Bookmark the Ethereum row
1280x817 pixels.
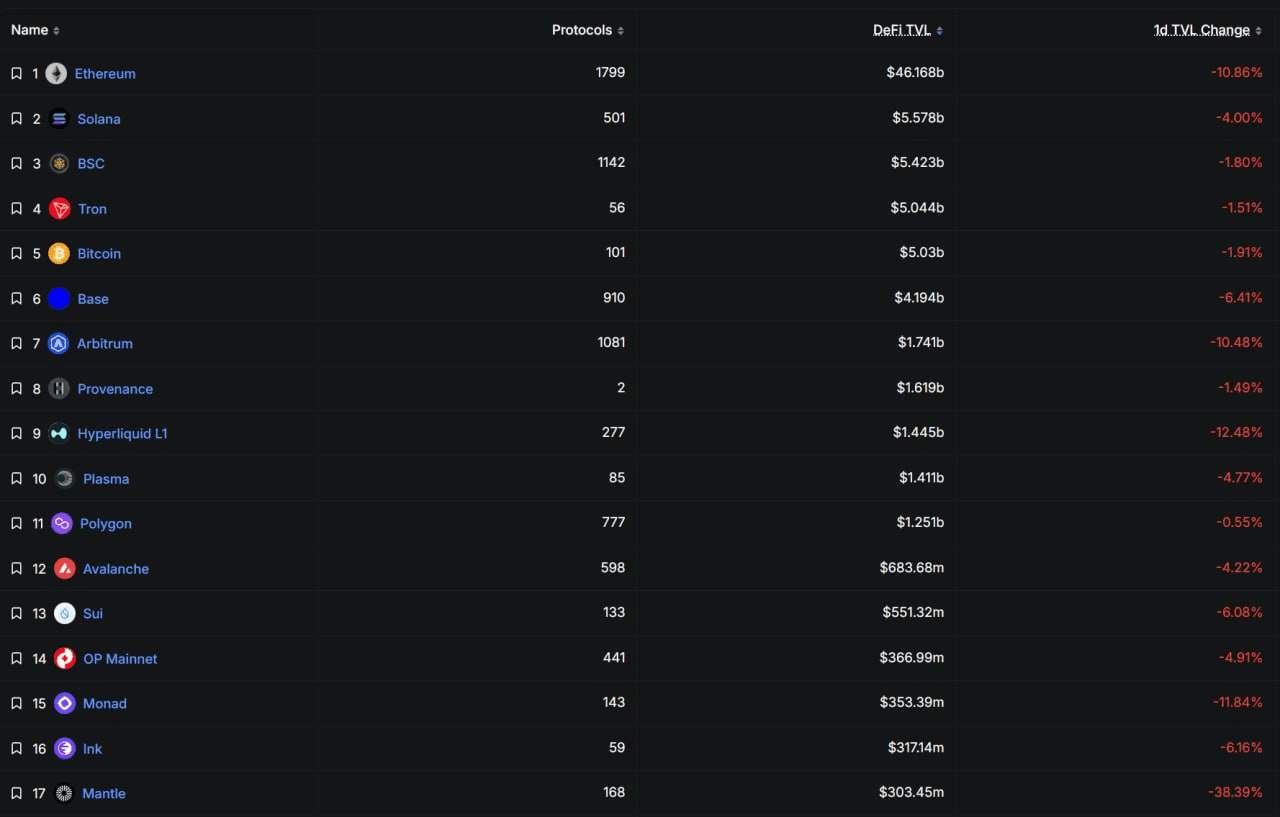(x=16, y=74)
